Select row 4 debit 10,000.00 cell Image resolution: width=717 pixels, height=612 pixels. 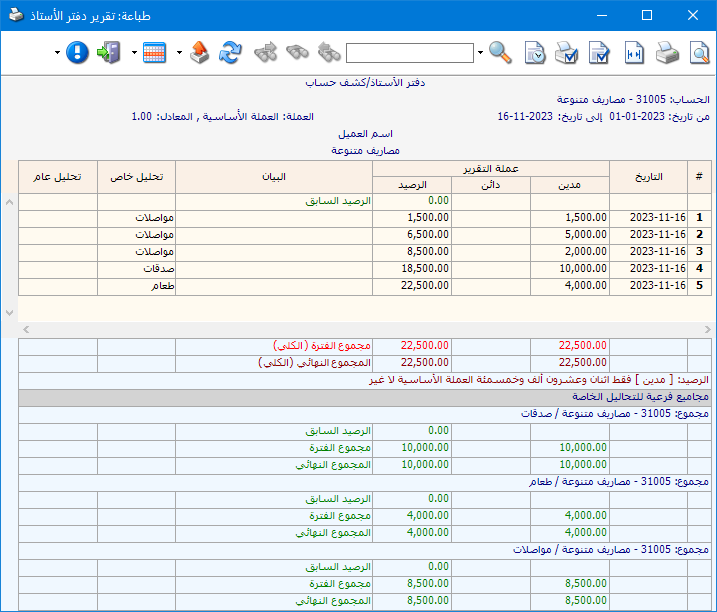click(570, 268)
